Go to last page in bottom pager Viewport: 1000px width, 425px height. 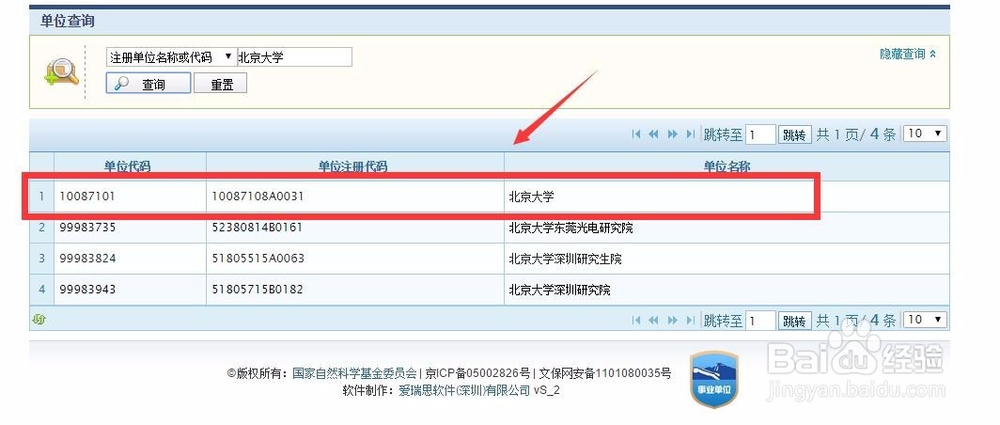[x=690, y=320]
